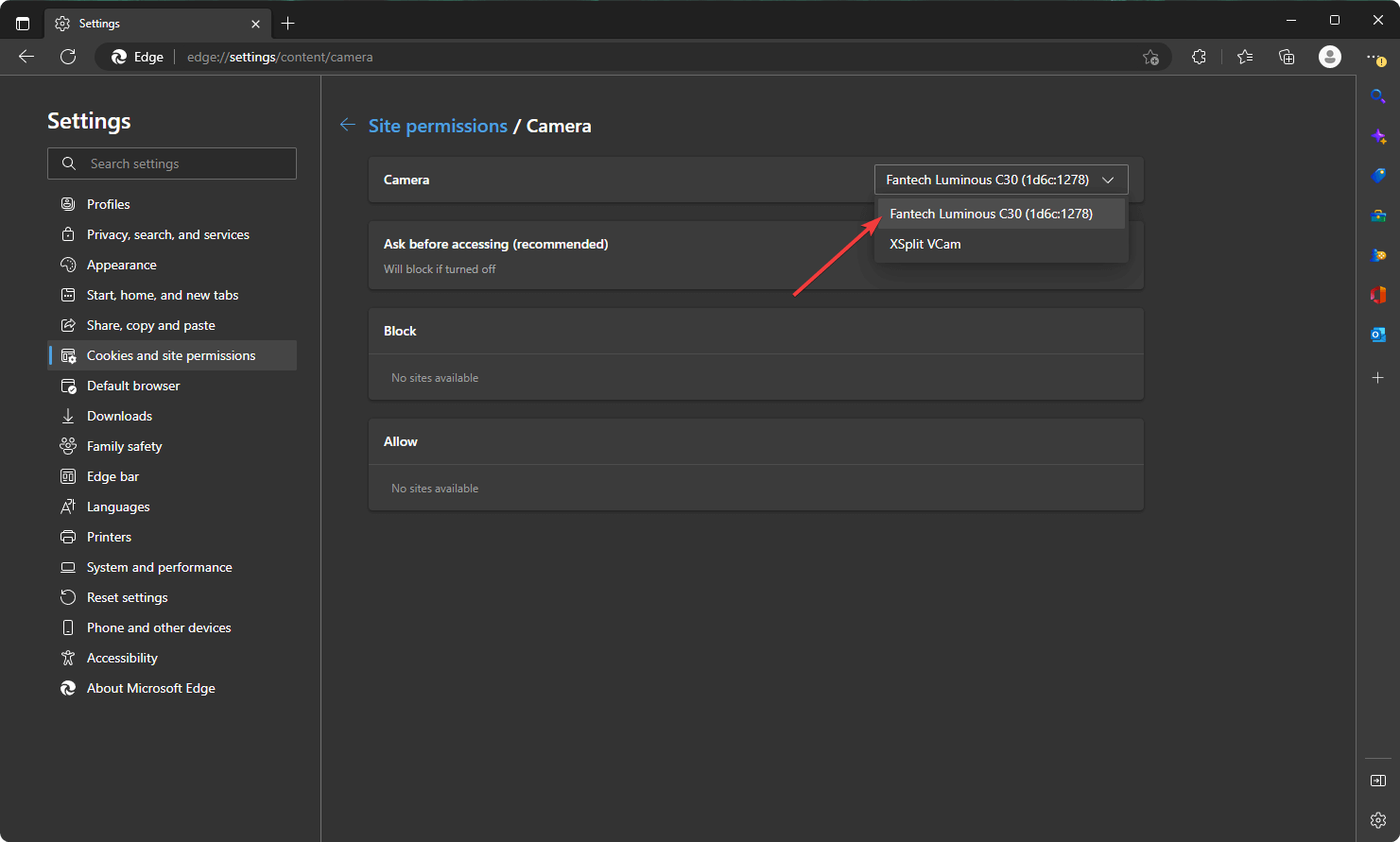Screen dimensions: 1400x842
Task: Open the Collections icon in toolbar
Action: pyautogui.click(x=1287, y=57)
